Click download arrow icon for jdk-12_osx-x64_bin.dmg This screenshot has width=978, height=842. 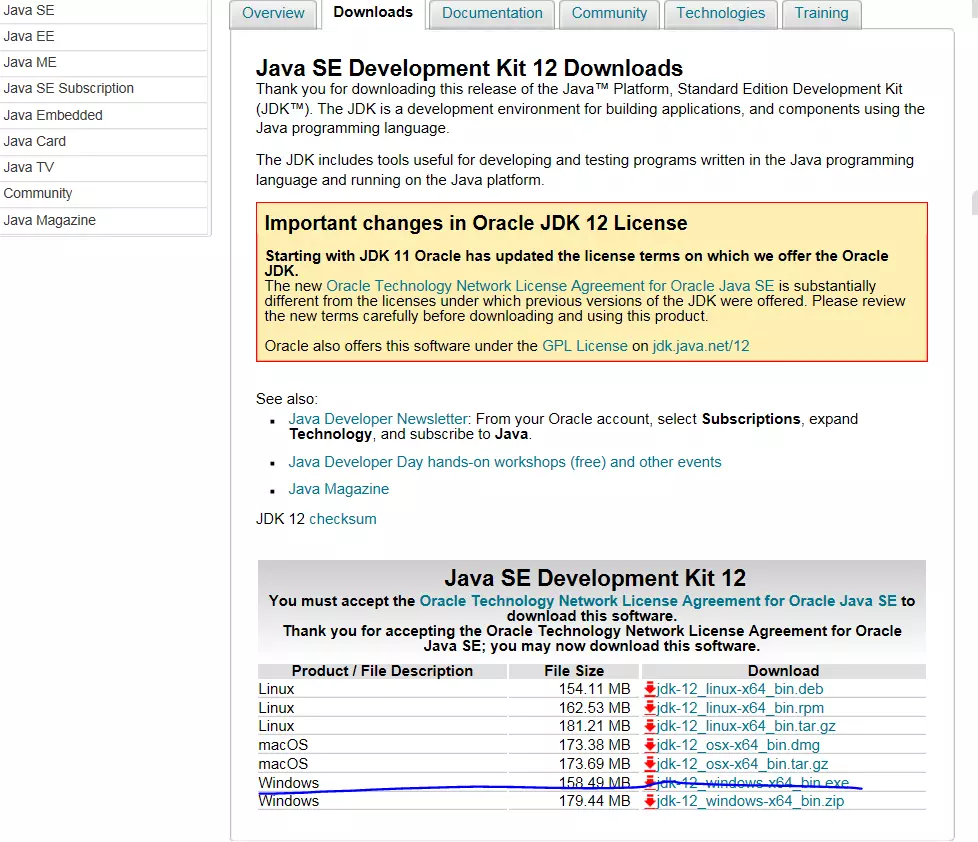click(x=650, y=745)
